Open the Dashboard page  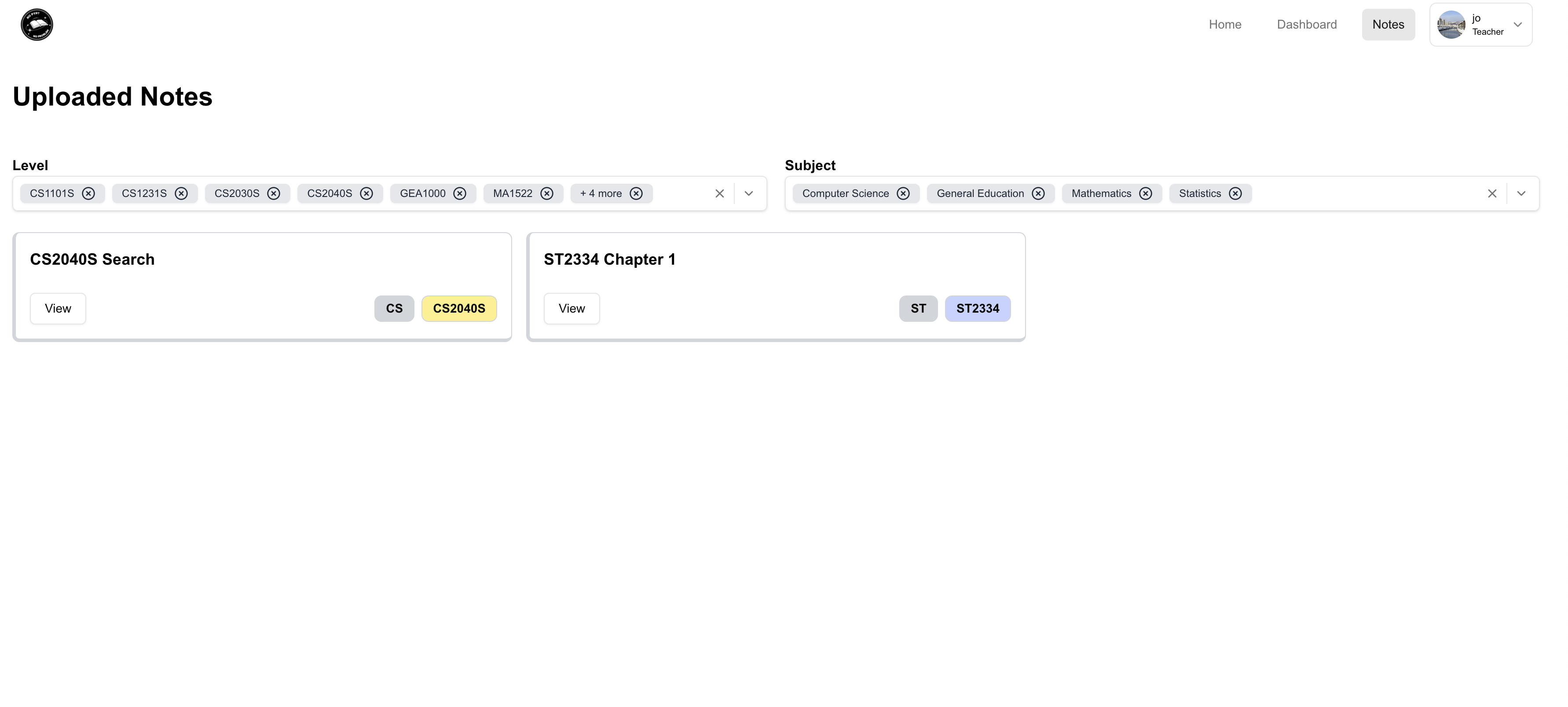[1306, 25]
